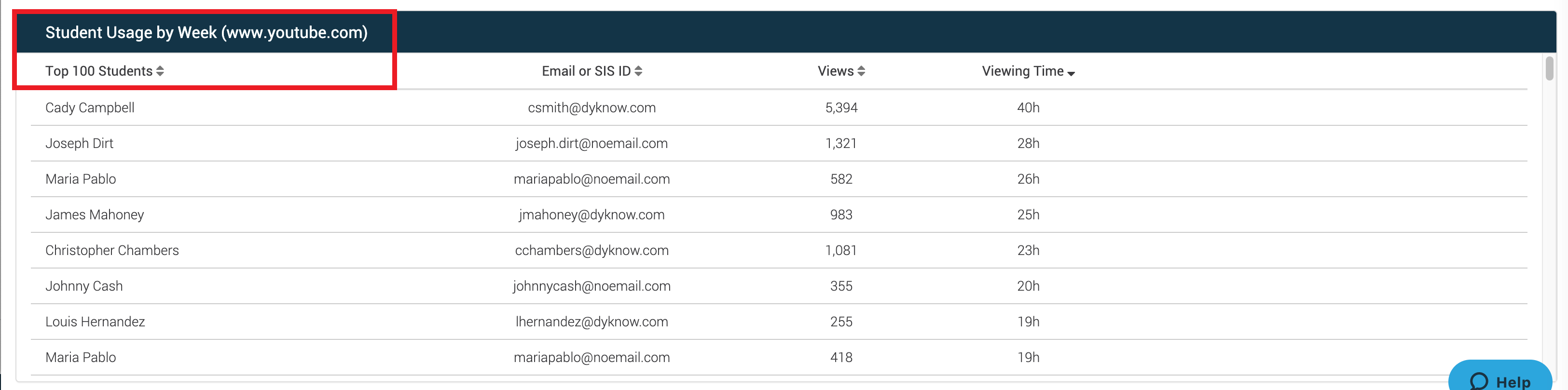The image size is (1568, 390).
Task: Click on Johnny Cash's name
Action: [x=84, y=286]
